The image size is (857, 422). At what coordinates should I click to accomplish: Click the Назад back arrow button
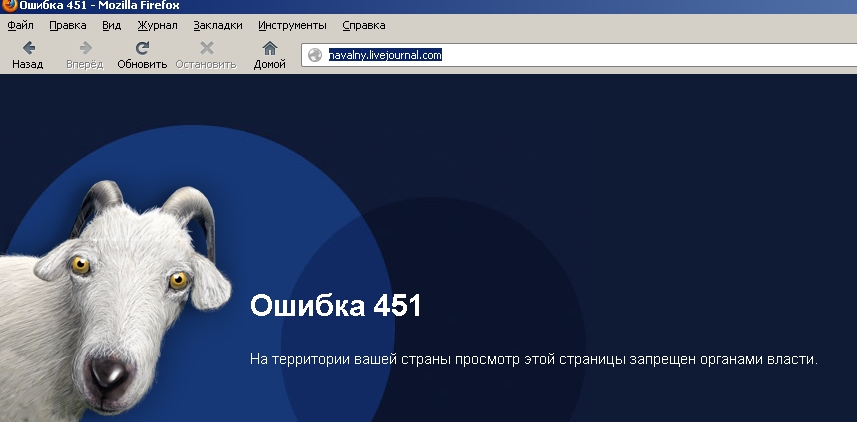(x=28, y=55)
